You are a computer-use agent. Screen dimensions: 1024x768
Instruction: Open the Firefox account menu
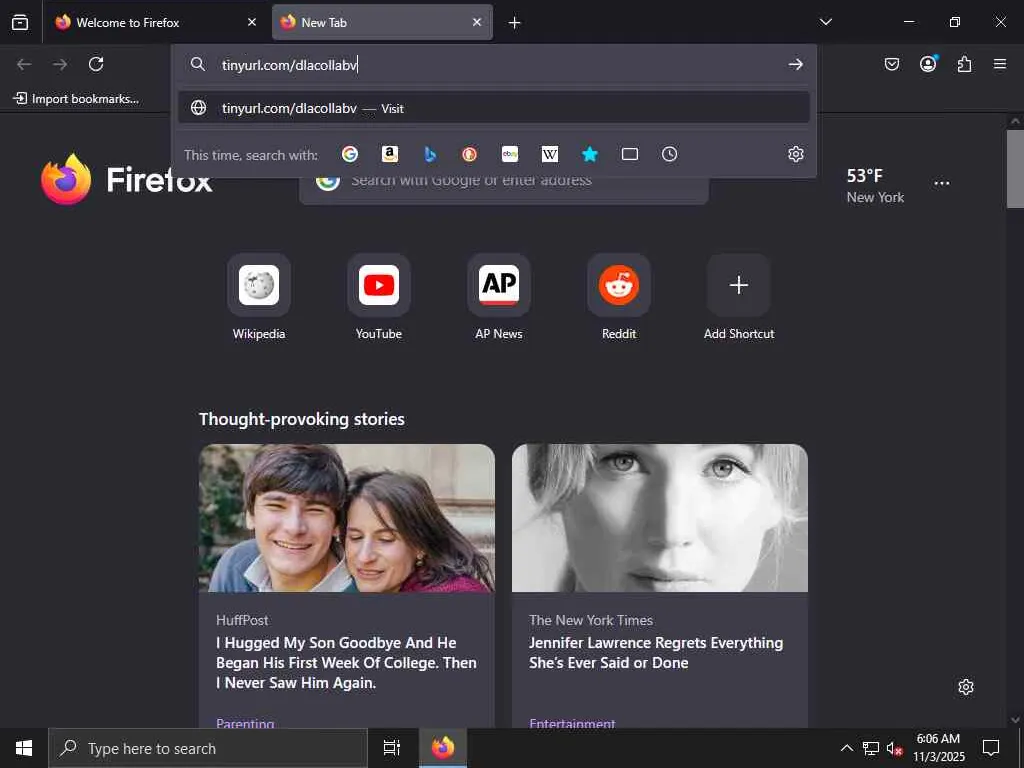[928, 64]
